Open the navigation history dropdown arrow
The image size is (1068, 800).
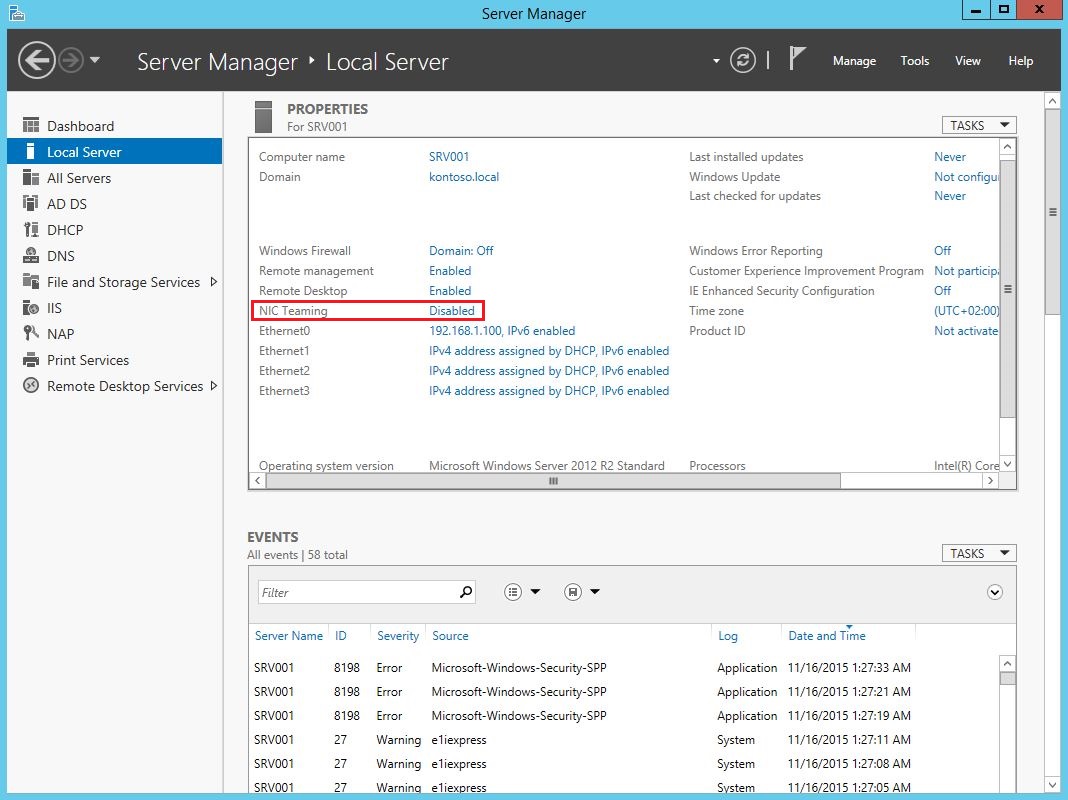click(95, 60)
